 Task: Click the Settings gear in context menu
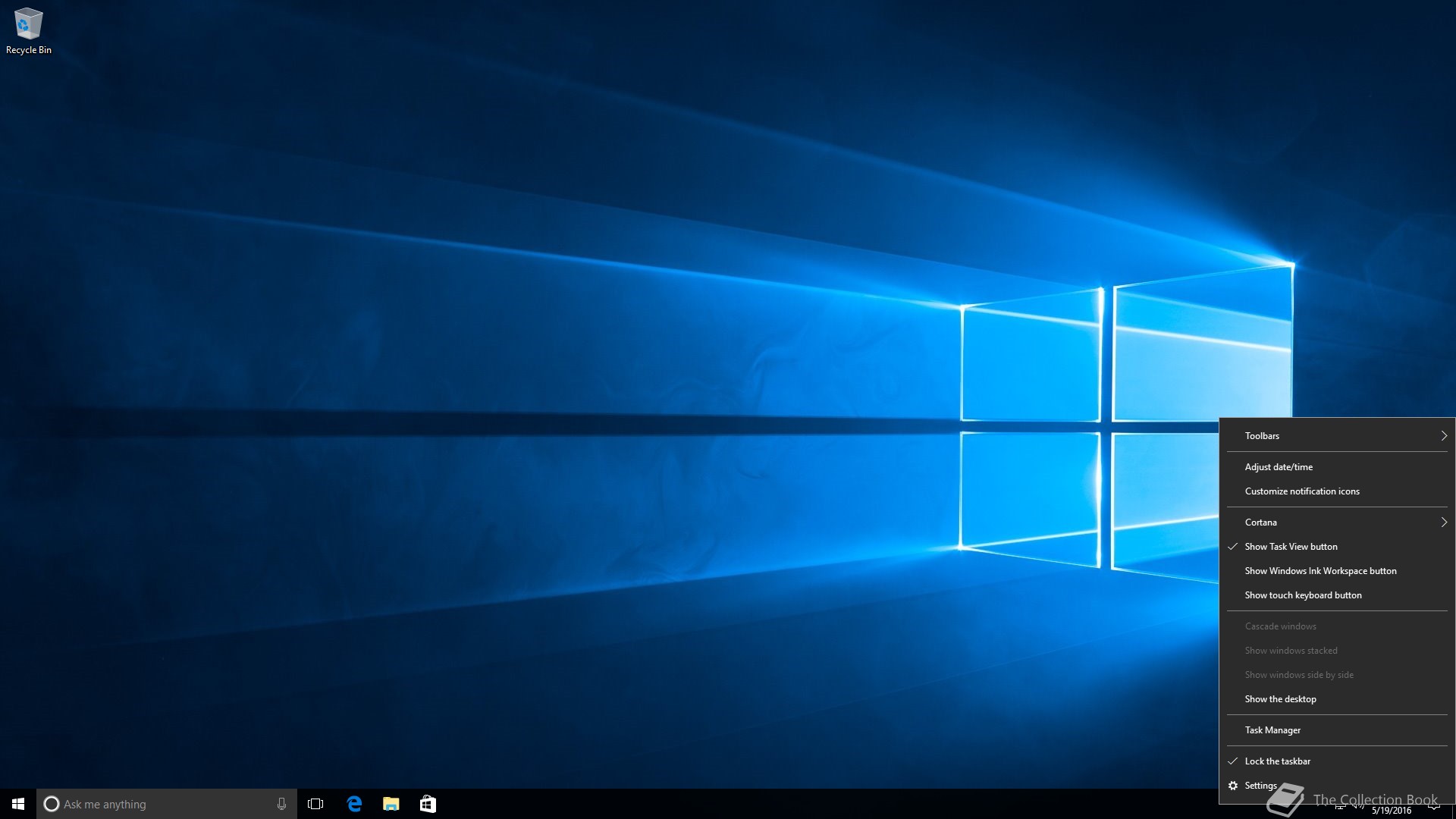tap(1233, 786)
